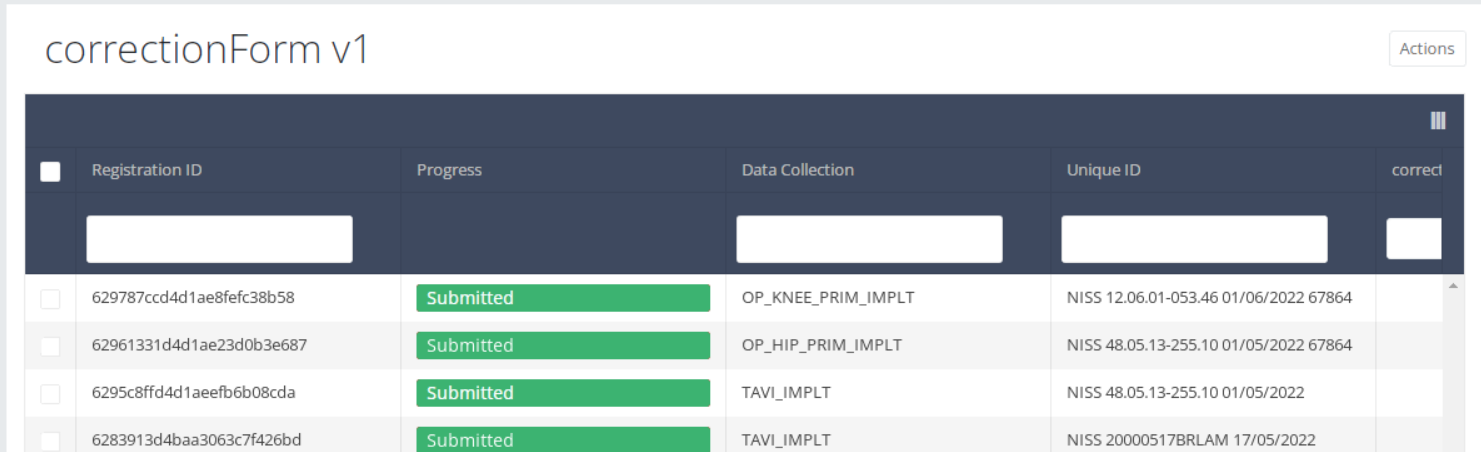Image resolution: width=1481 pixels, height=452 pixels.
Task: Open registration 6295c8ffd4d1aeefb6b08cda
Action: [x=193, y=393]
